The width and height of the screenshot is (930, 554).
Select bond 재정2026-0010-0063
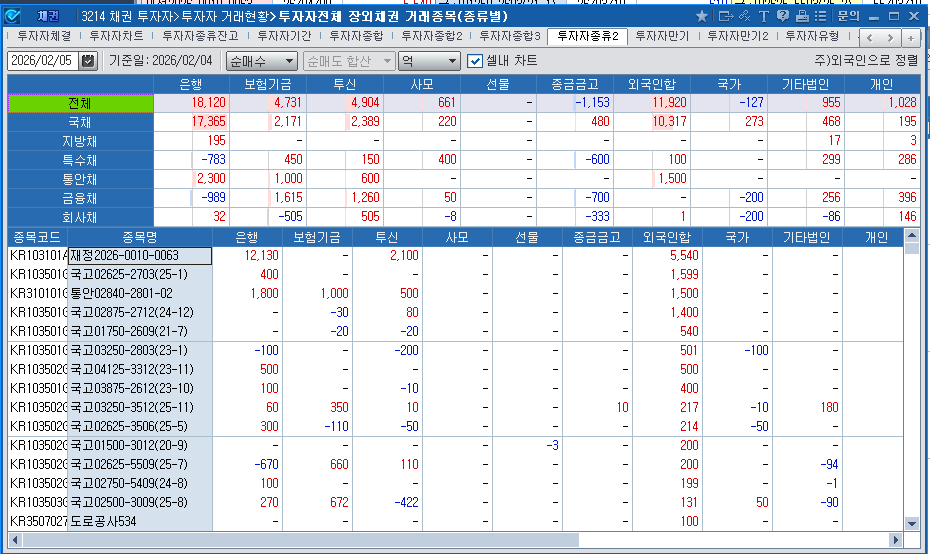[x=140, y=256]
